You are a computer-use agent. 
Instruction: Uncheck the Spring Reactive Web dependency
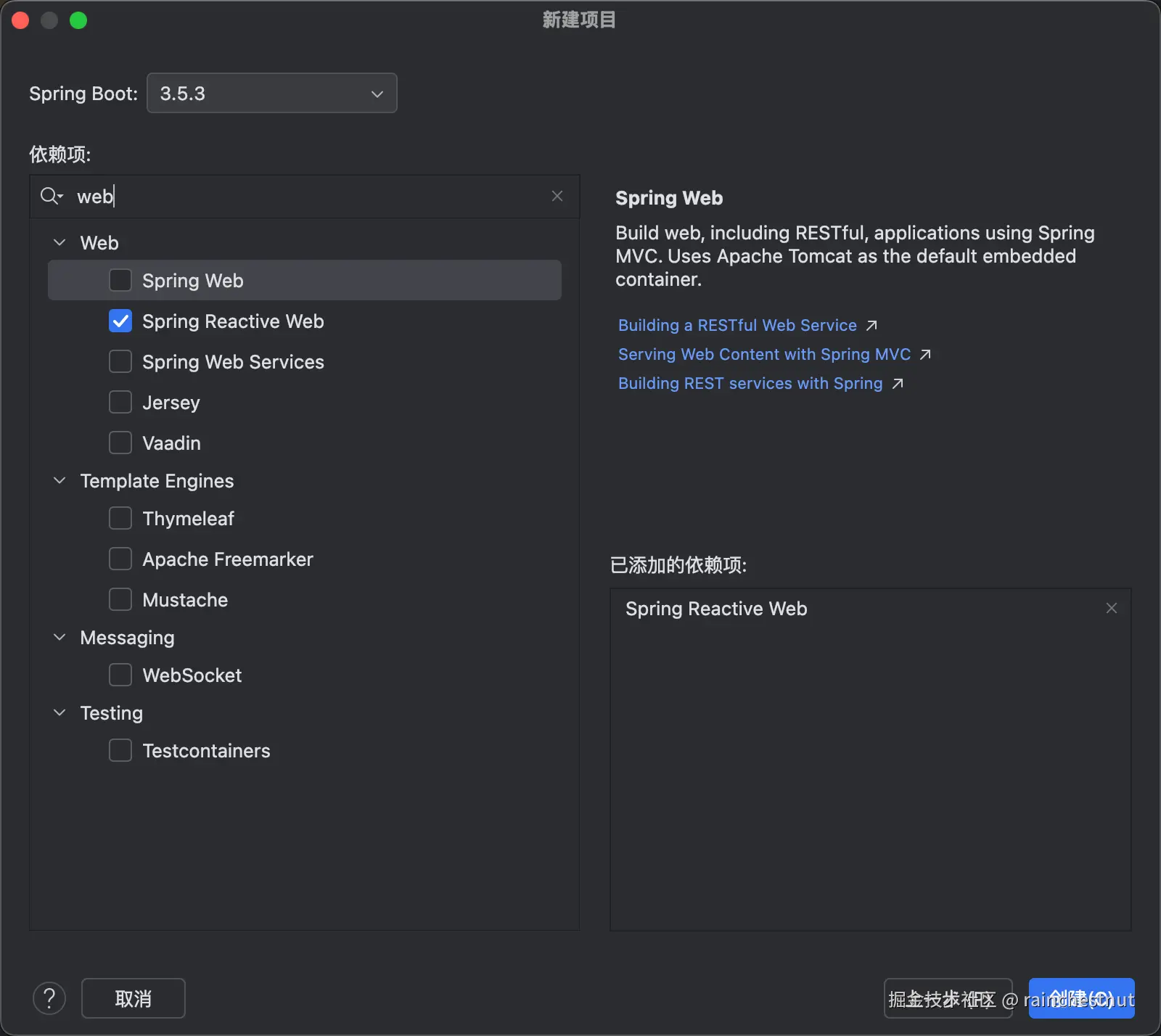click(x=120, y=321)
